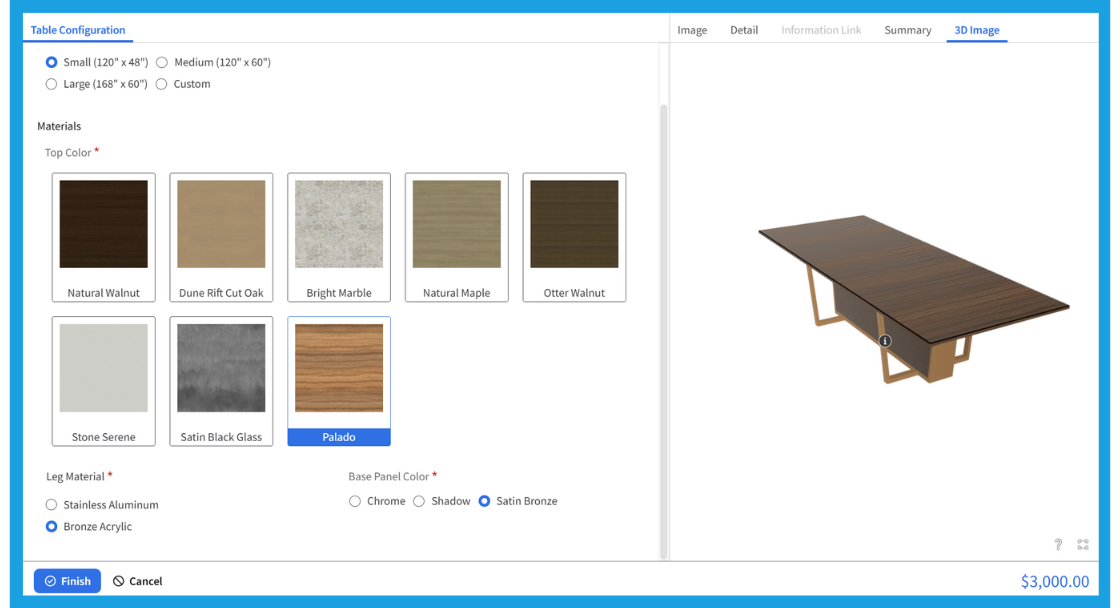Choose Chrome base panel color
Image resolution: width=1120 pixels, height=608 pixels.
(x=355, y=501)
